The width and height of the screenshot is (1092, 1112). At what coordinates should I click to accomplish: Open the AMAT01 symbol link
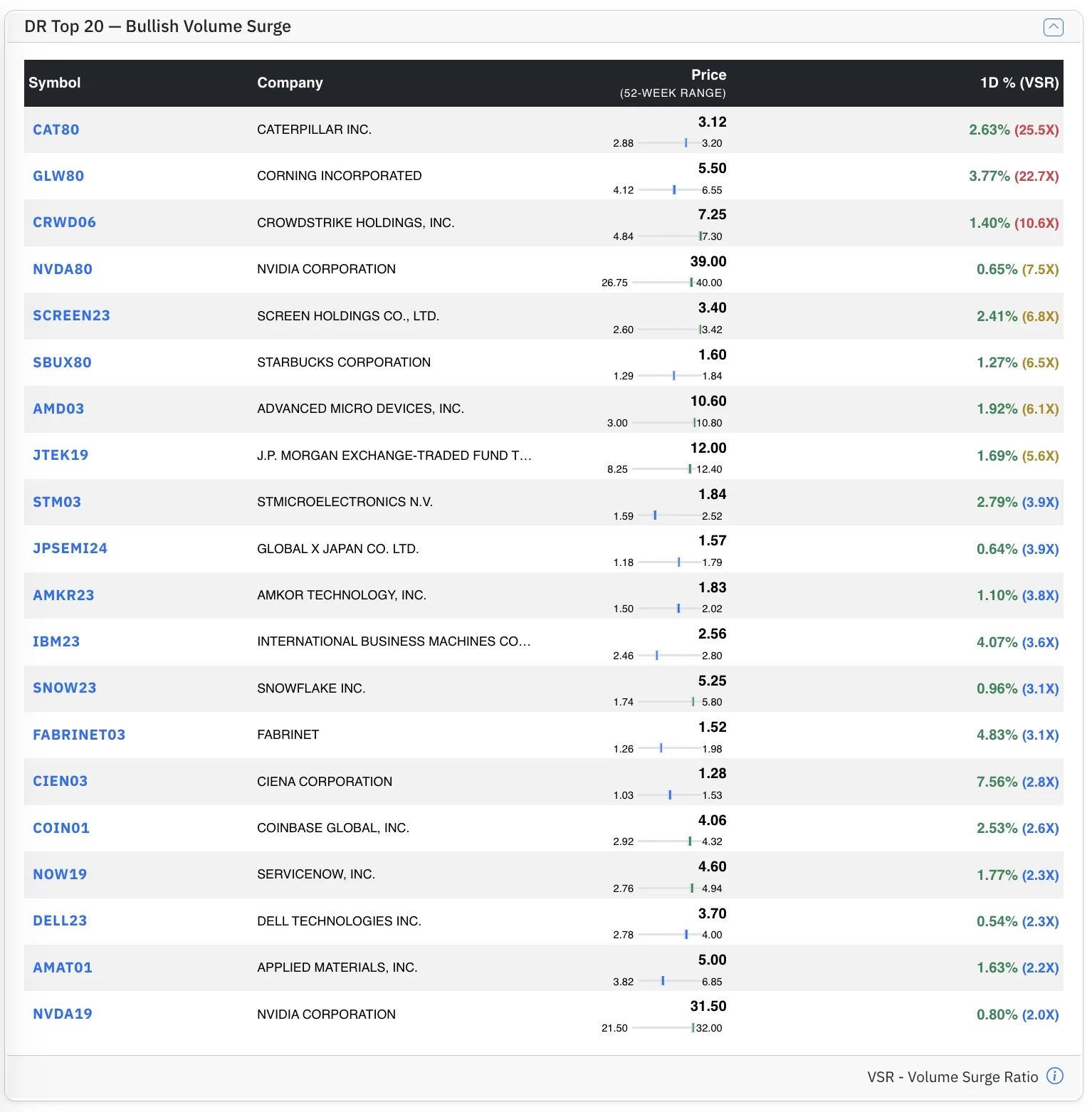click(x=63, y=967)
